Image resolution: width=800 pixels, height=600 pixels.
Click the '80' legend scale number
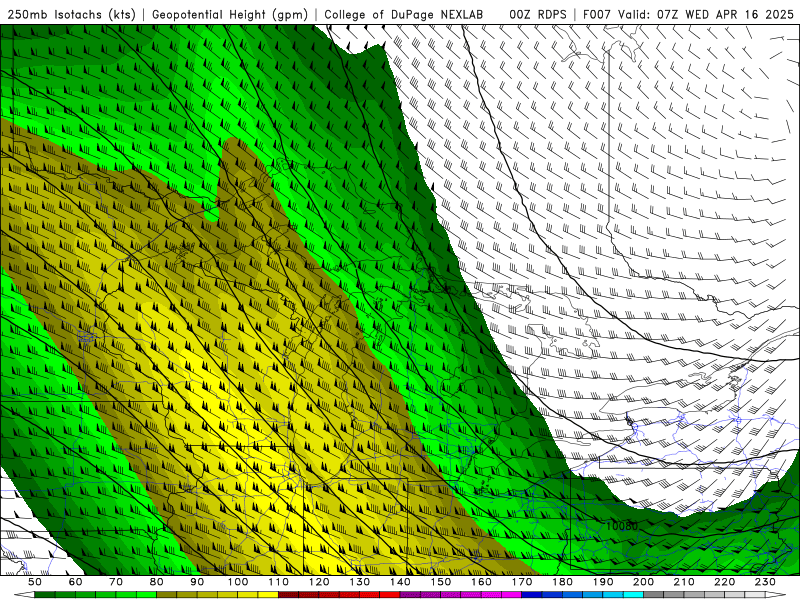click(x=157, y=582)
